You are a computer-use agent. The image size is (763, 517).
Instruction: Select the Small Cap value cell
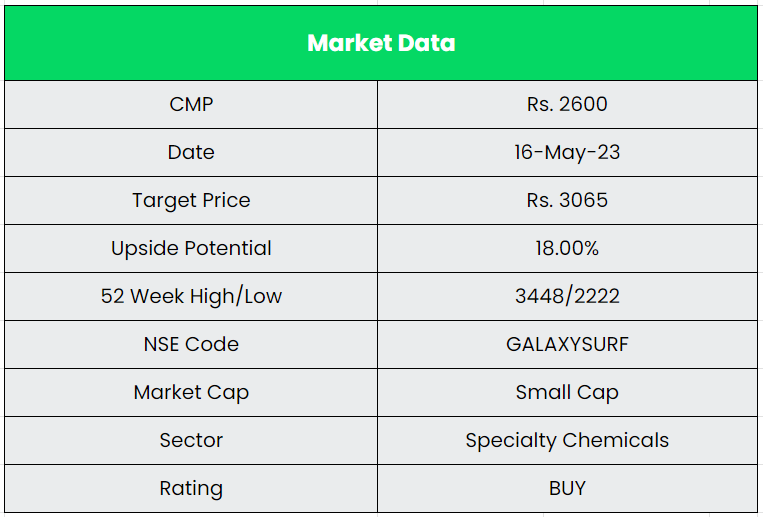tap(567, 392)
